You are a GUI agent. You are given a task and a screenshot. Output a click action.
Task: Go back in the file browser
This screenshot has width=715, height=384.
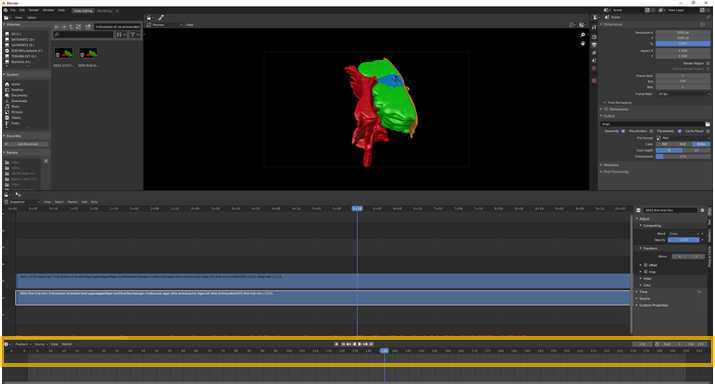(56, 27)
